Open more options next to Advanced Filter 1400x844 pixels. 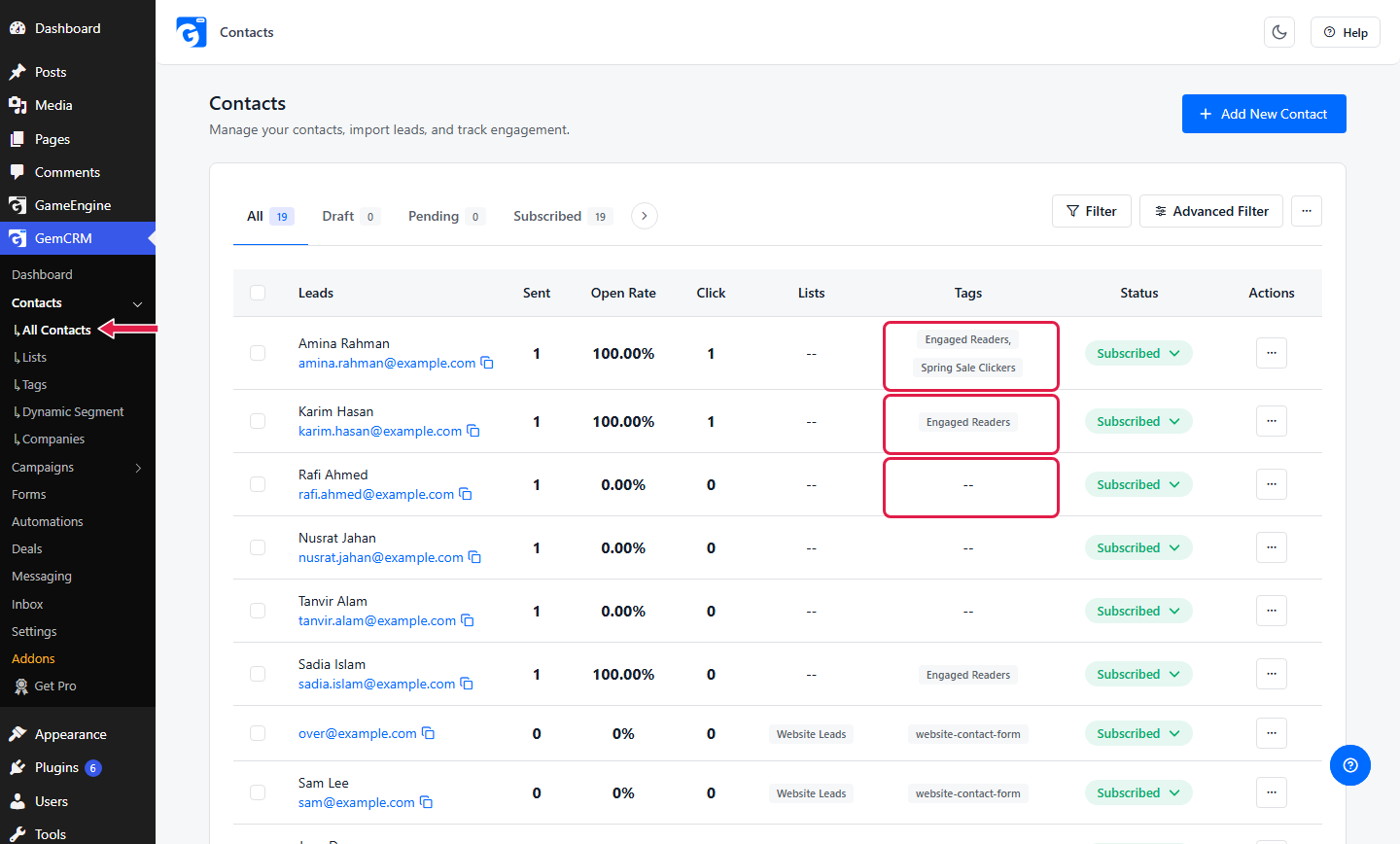pyautogui.click(x=1307, y=211)
